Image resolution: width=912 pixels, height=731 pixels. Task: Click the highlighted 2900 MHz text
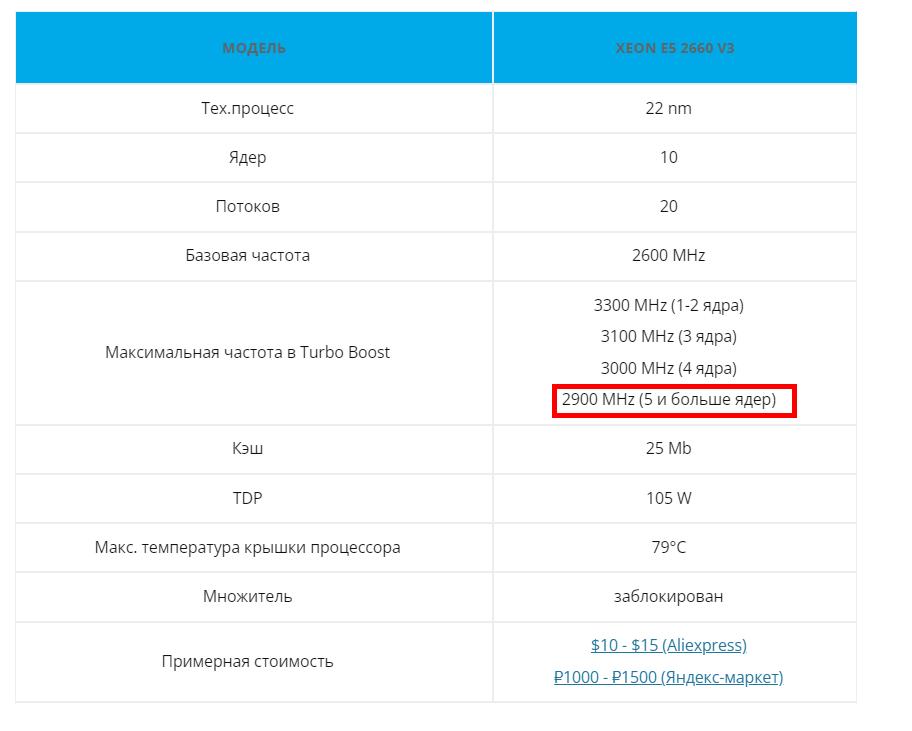pyautogui.click(x=668, y=400)
